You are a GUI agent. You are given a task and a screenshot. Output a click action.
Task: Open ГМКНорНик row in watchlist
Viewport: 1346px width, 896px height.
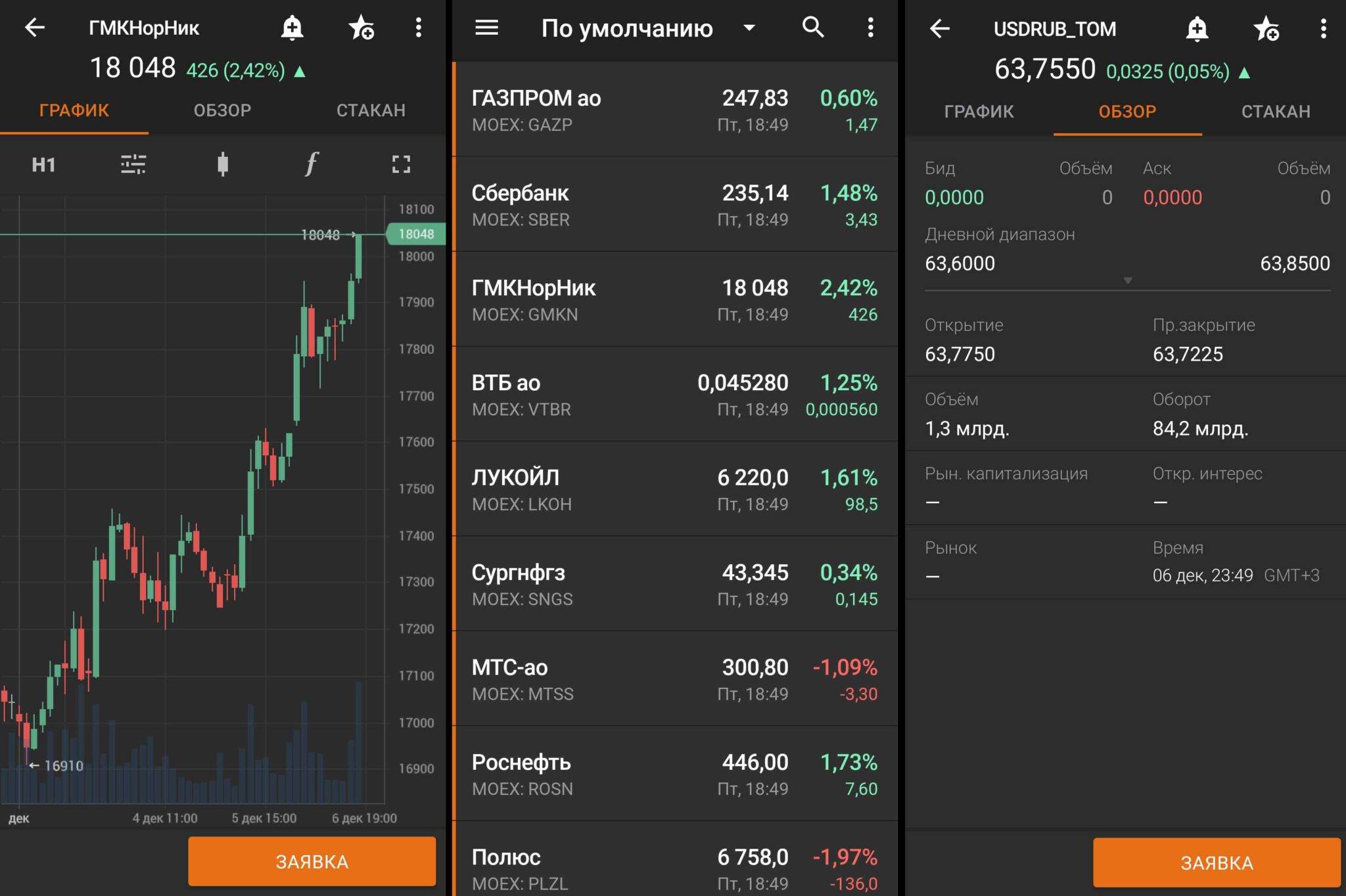click(x=676, y=300)
